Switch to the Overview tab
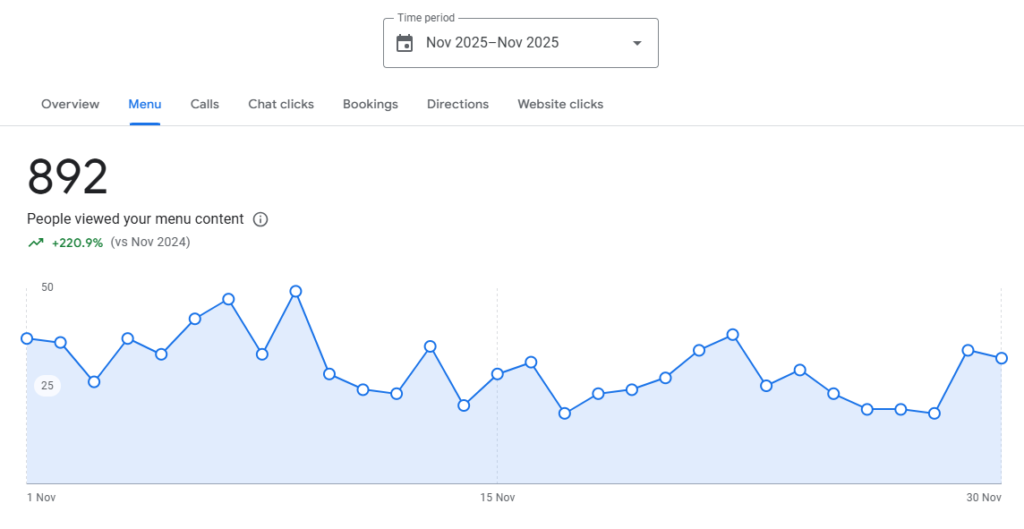Image resolution: width=1024 pixels, height=529 pixels. (x=71, y=104)
